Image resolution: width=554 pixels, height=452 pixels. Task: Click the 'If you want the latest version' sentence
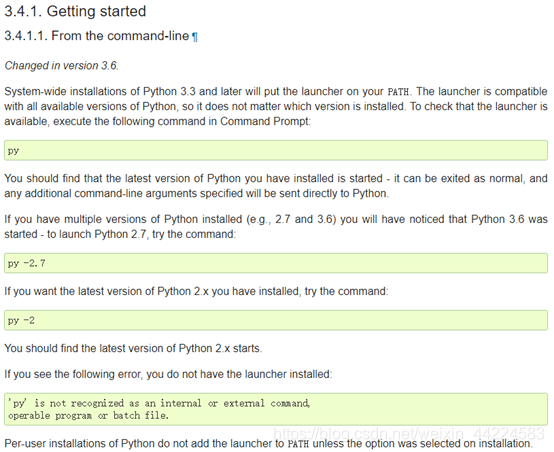point(196,292)
